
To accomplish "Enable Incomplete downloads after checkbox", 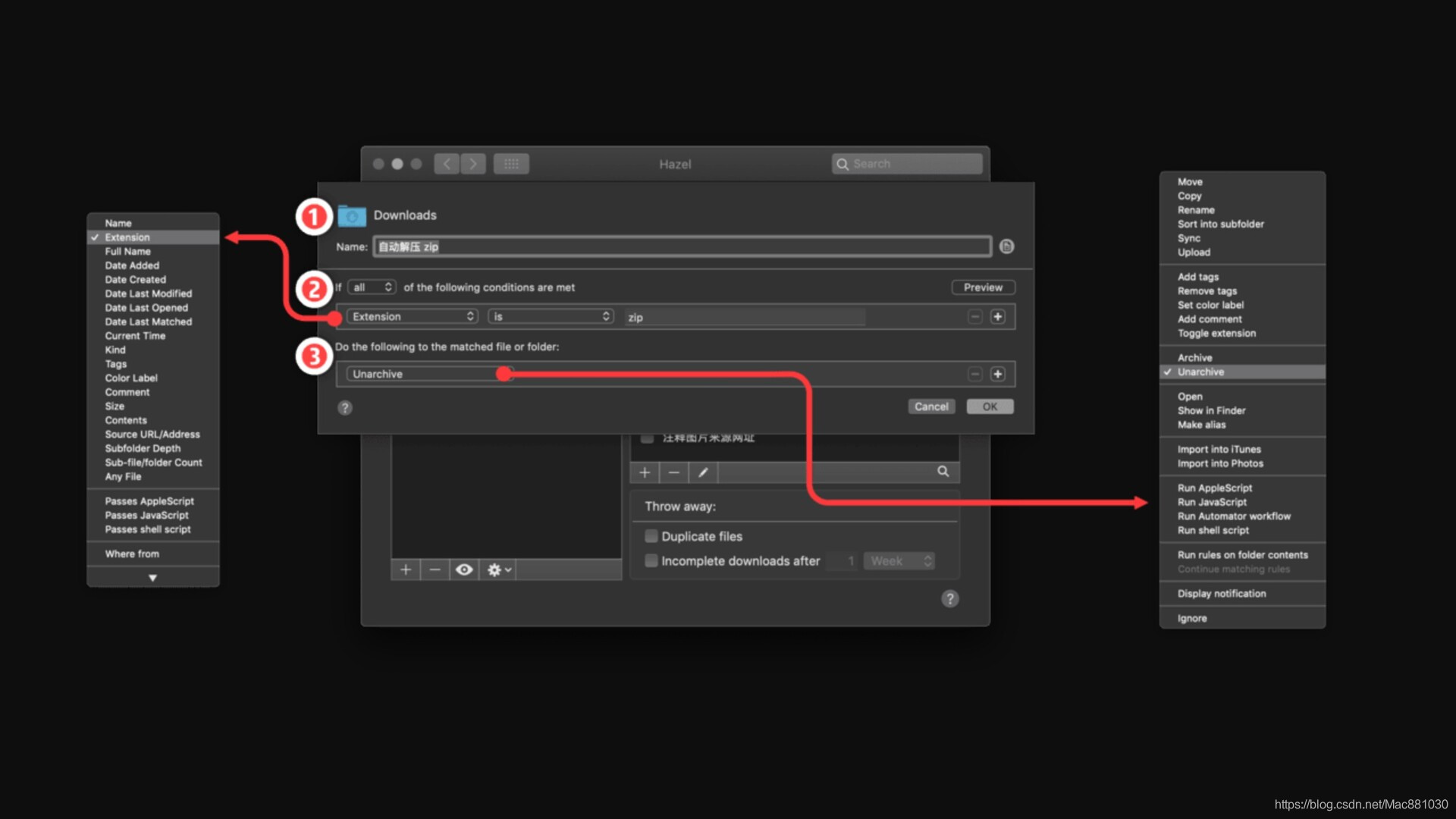I will 651,561.
